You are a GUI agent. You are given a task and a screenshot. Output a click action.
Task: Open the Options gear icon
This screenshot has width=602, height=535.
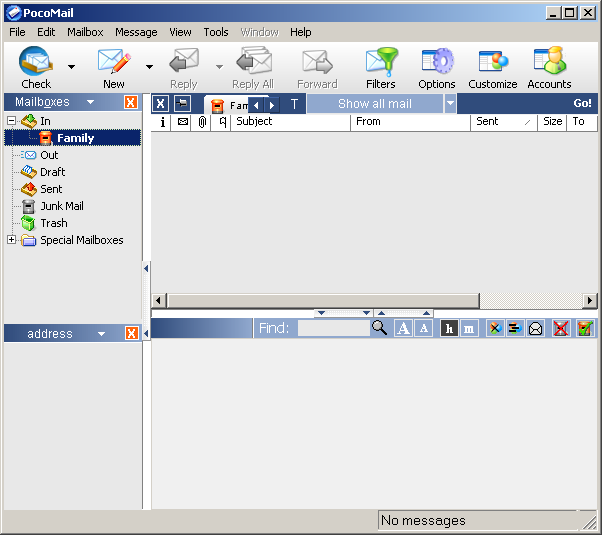pos(436,62)
